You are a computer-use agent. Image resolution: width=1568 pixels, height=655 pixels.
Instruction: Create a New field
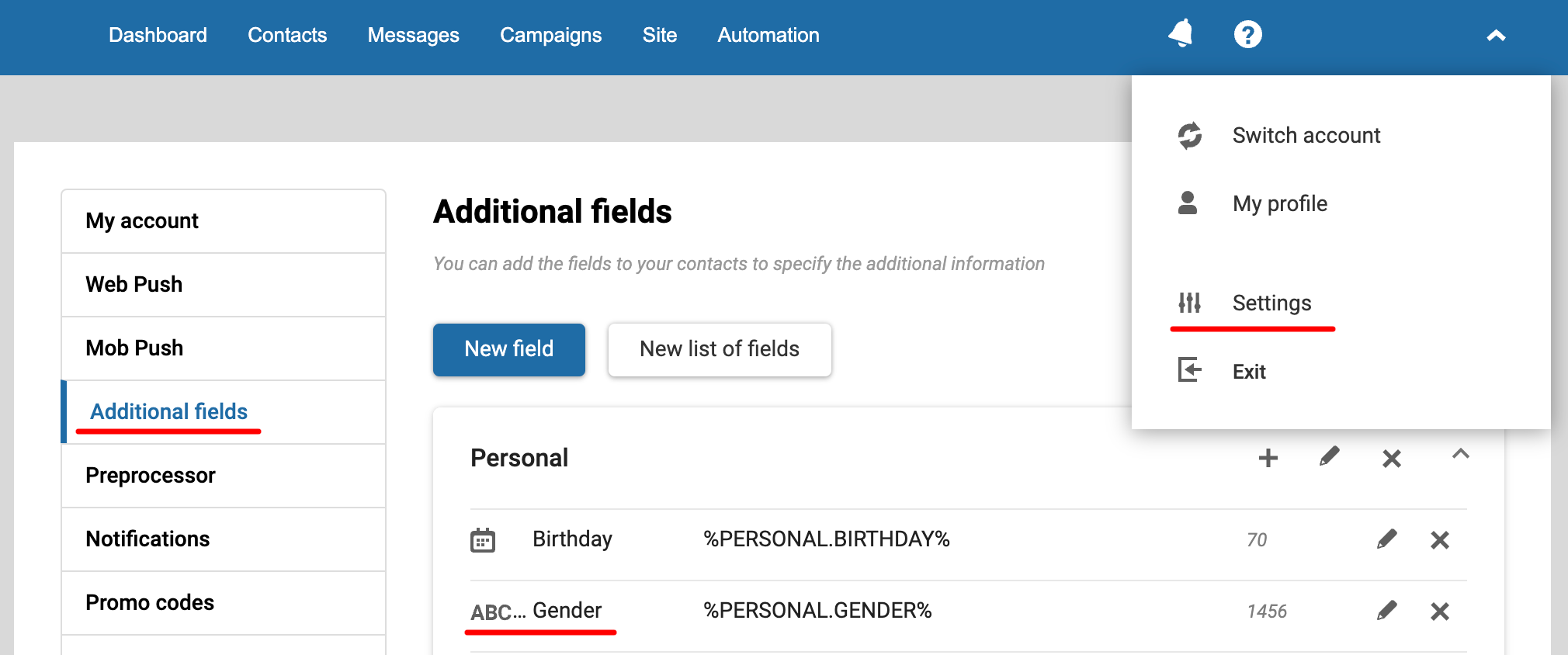(x=508, y=349)
